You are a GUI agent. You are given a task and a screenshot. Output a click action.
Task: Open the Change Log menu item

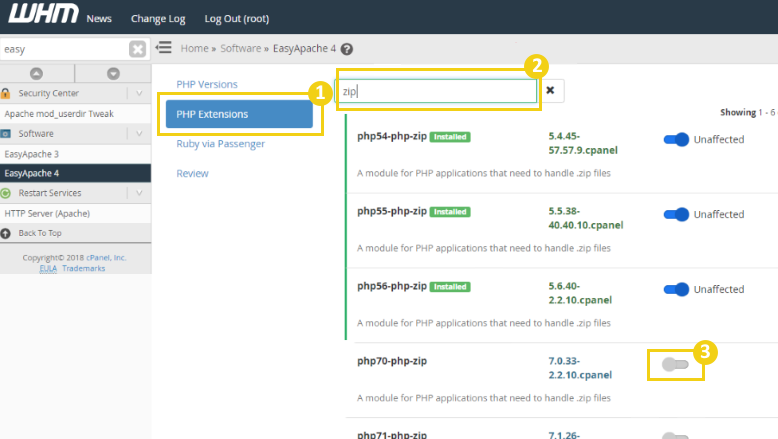(x=158, y=19)
